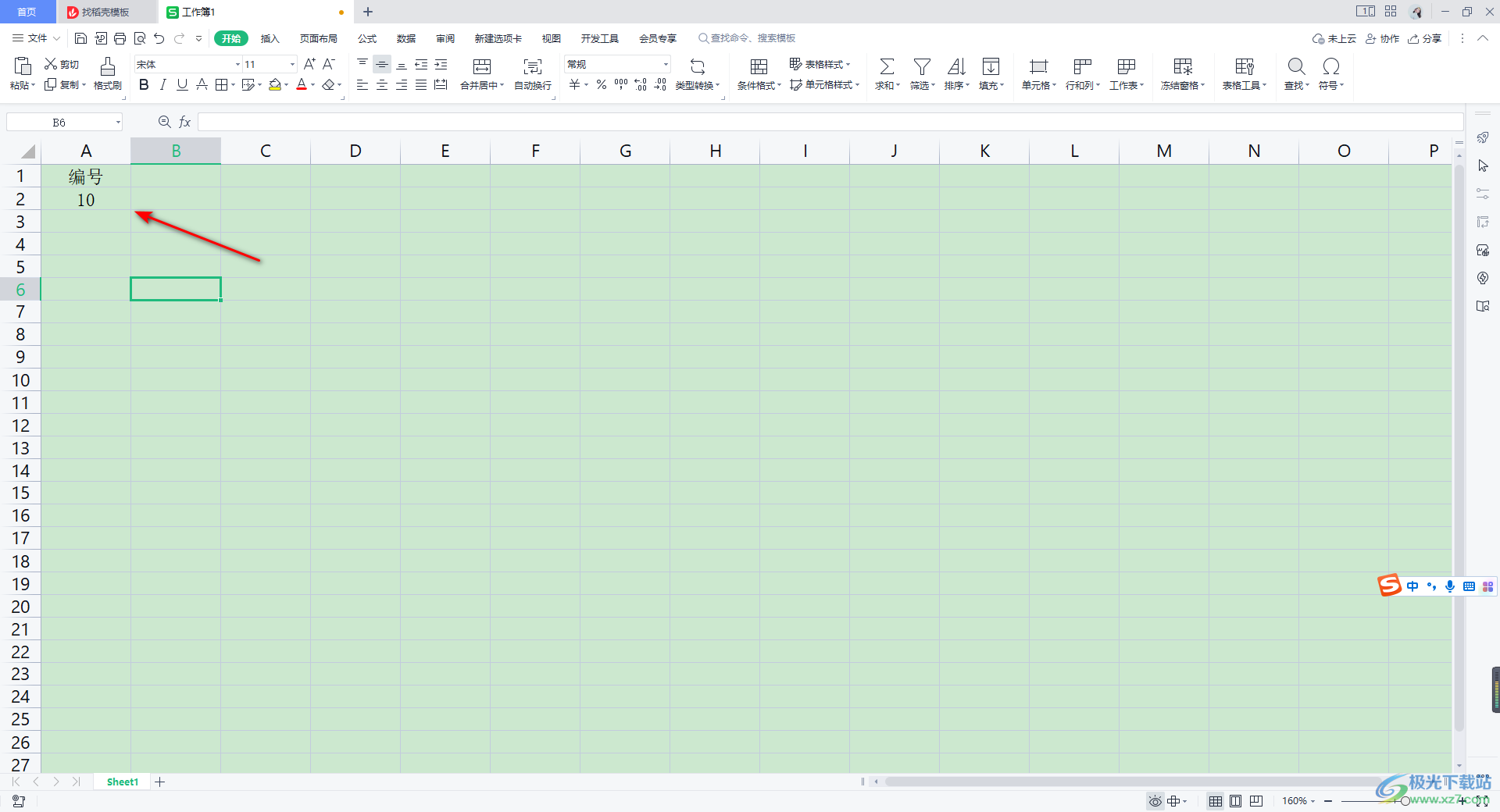Click the Print icon in quick access toolbar

click(x=120, y=38)
